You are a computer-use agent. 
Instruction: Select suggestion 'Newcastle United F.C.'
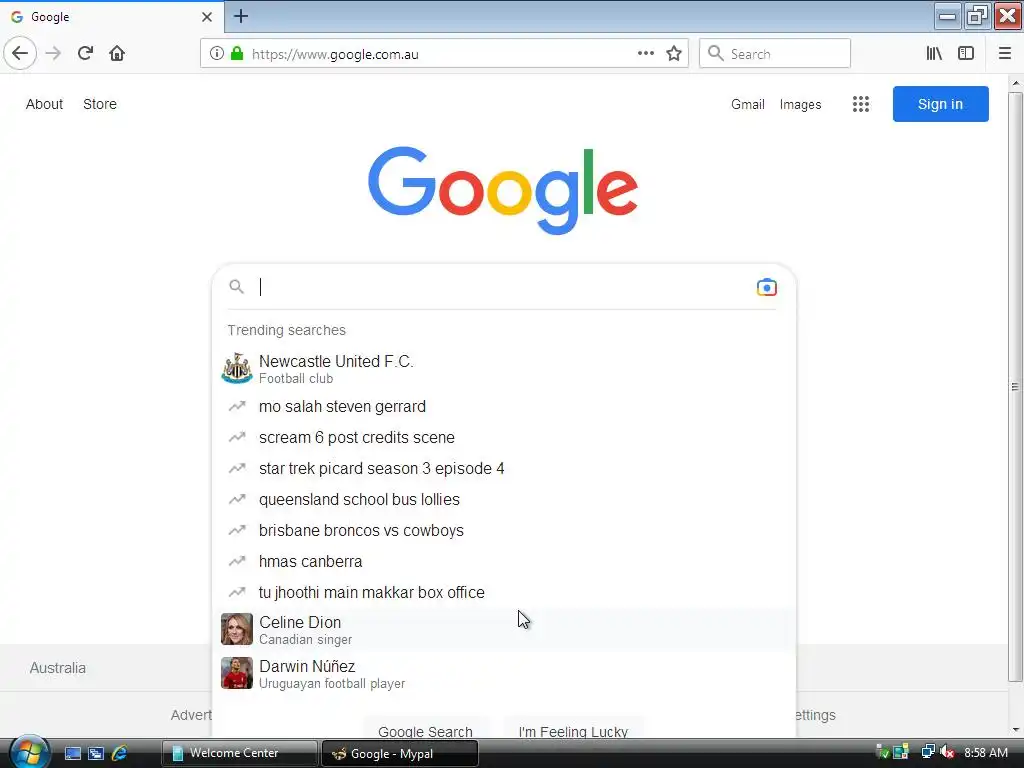coord(504,369)
